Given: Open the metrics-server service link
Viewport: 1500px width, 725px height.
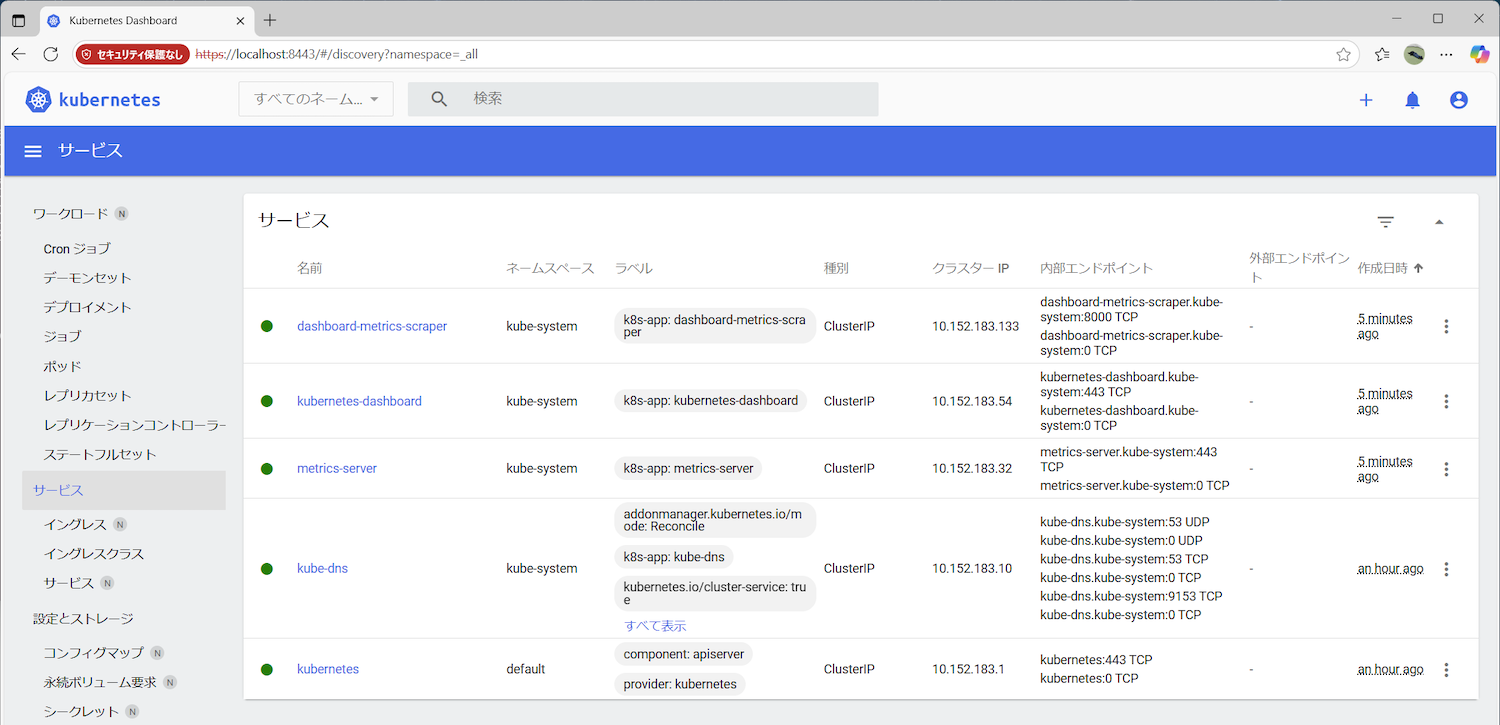Looking at the screenshot, I should 337,468.
